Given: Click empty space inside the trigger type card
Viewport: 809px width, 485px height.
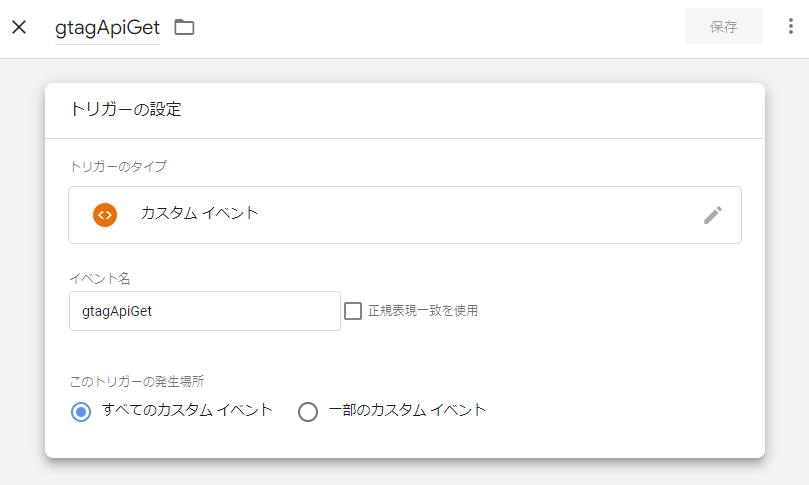Looking at the screenshot, I should (480, 215).
